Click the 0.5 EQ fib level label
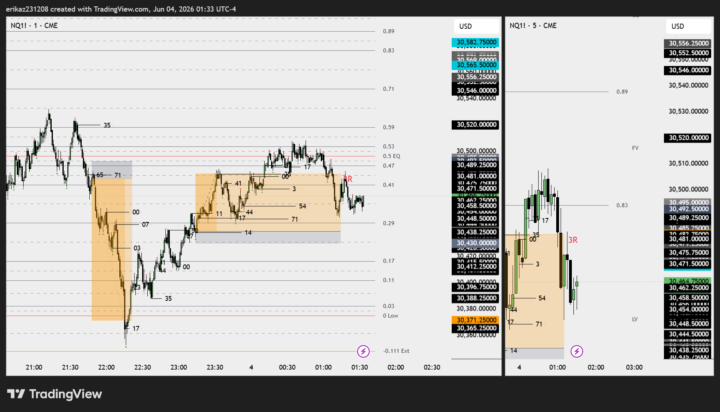The image size is (720, 412). tap(391, 156)
